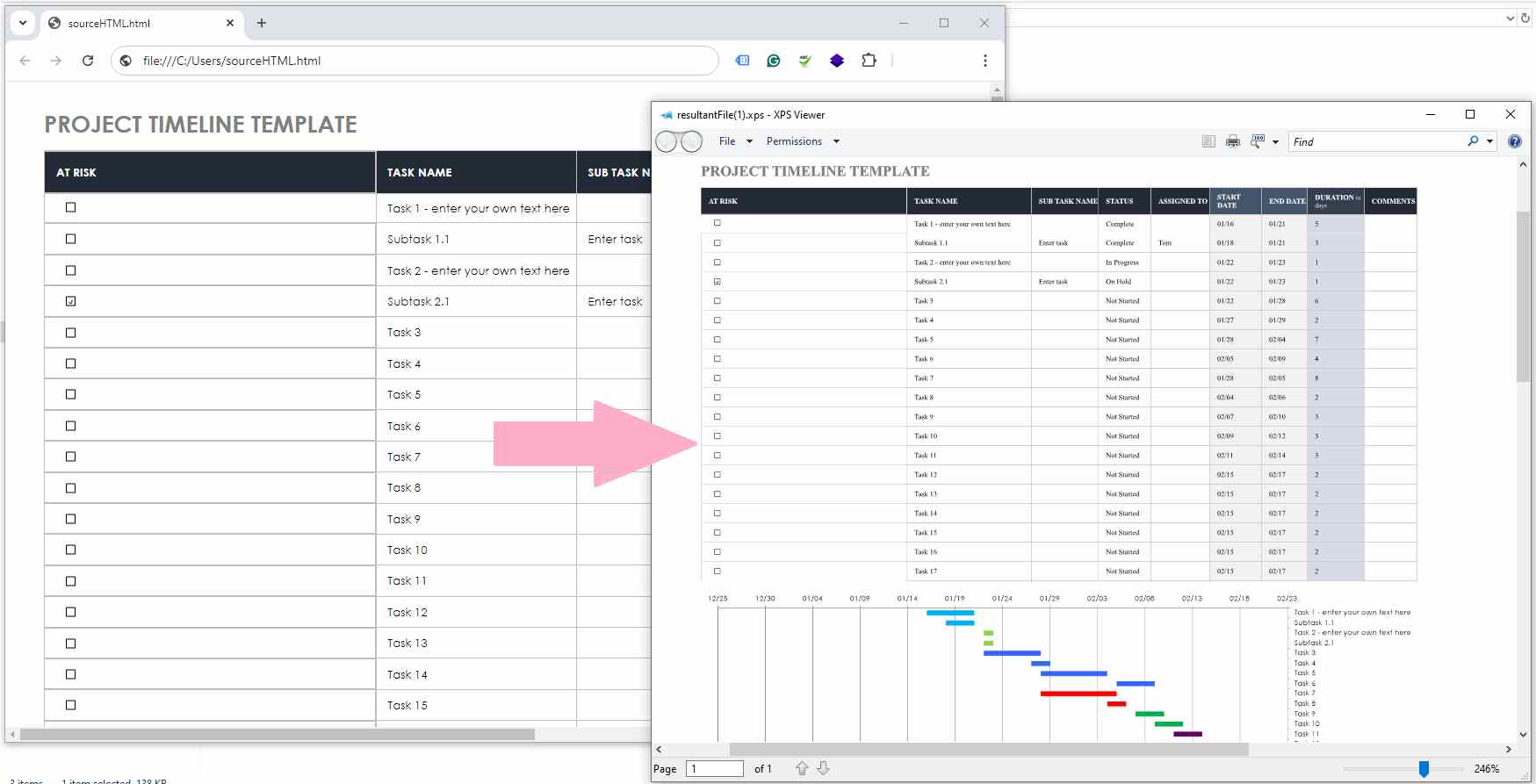The height and width of the screenshot is (784, 1536).
Task: Expand the File menu dropdown arrow
Action: tap(749, 141)
